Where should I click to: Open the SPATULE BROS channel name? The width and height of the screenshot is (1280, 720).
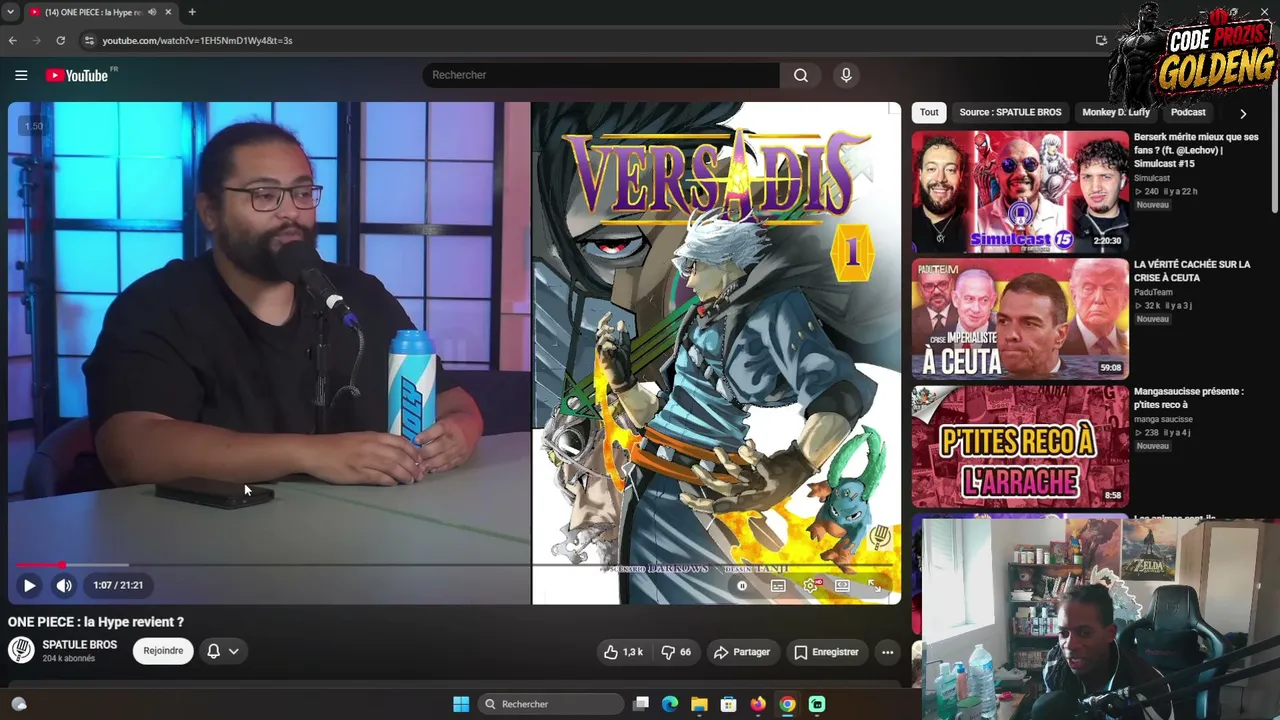(x=80, y=645)
